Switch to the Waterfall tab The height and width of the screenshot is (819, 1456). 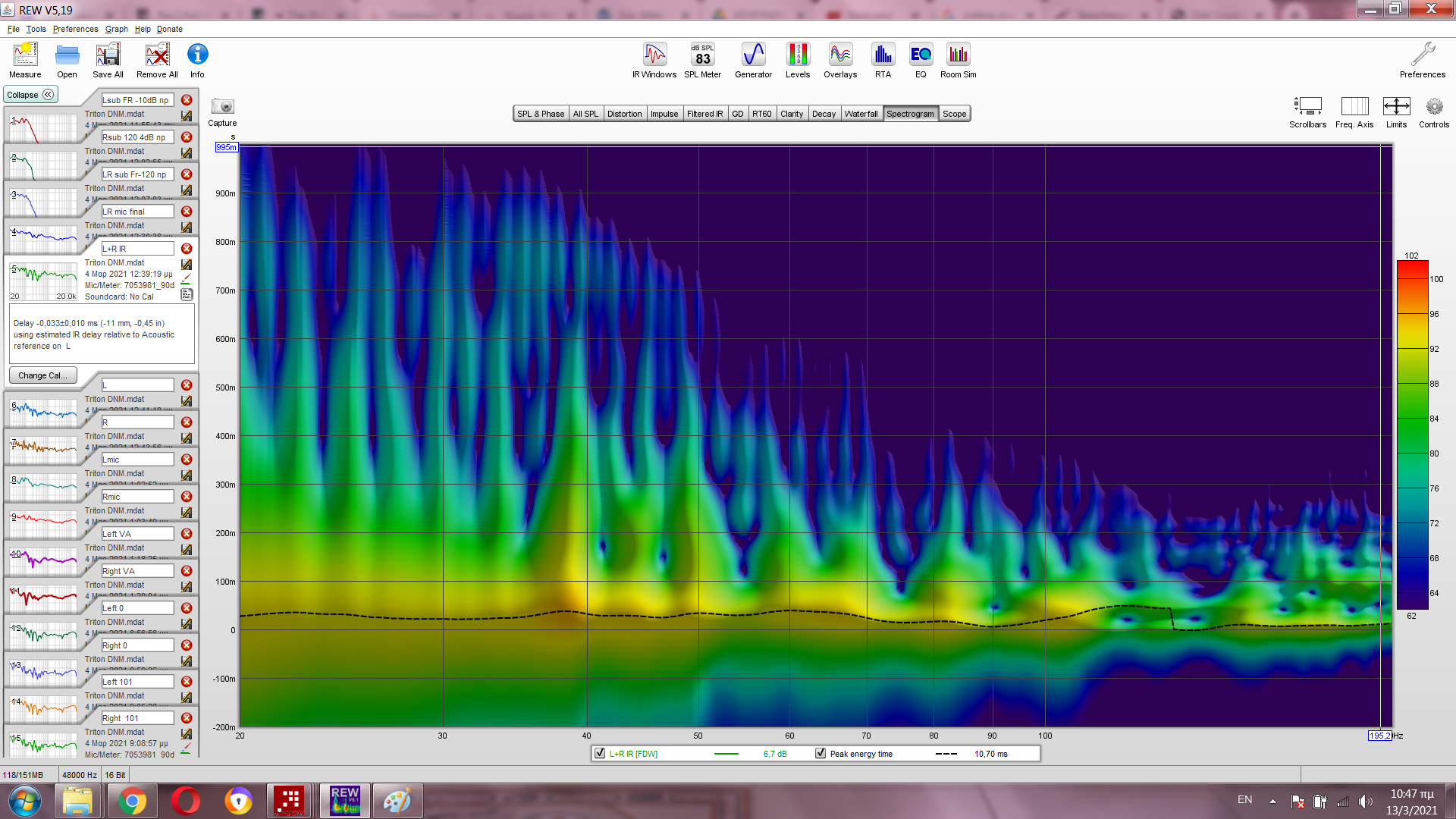click(x=861, y=114)
